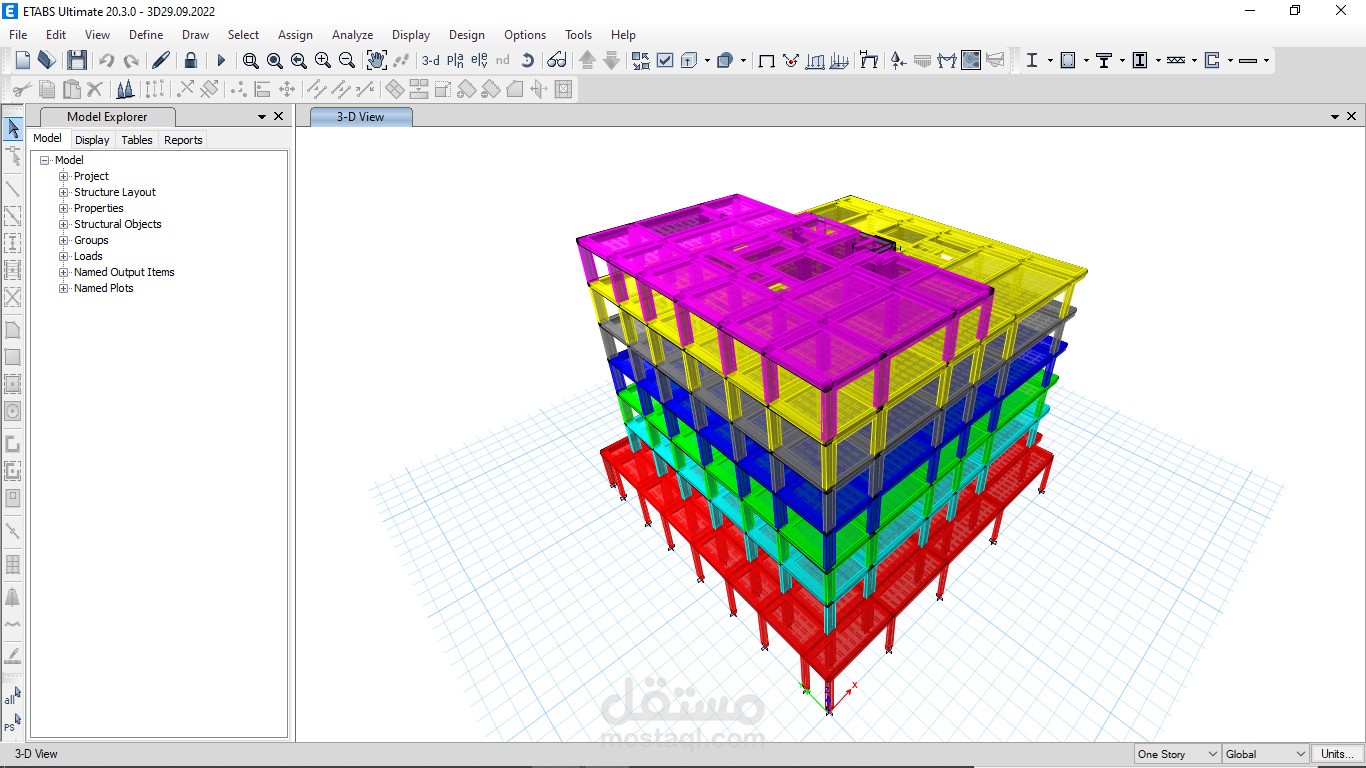Image resolution: width=1366 pixels, height=768 pixels.
Task: Open the File menu
Action: coord(18,34)
